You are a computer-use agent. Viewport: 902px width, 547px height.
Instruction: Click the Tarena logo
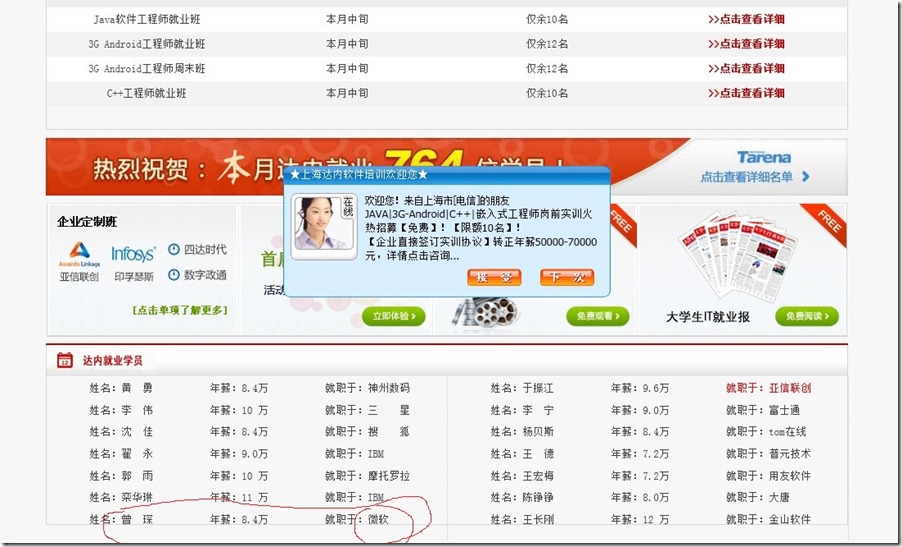pos(764,157)
